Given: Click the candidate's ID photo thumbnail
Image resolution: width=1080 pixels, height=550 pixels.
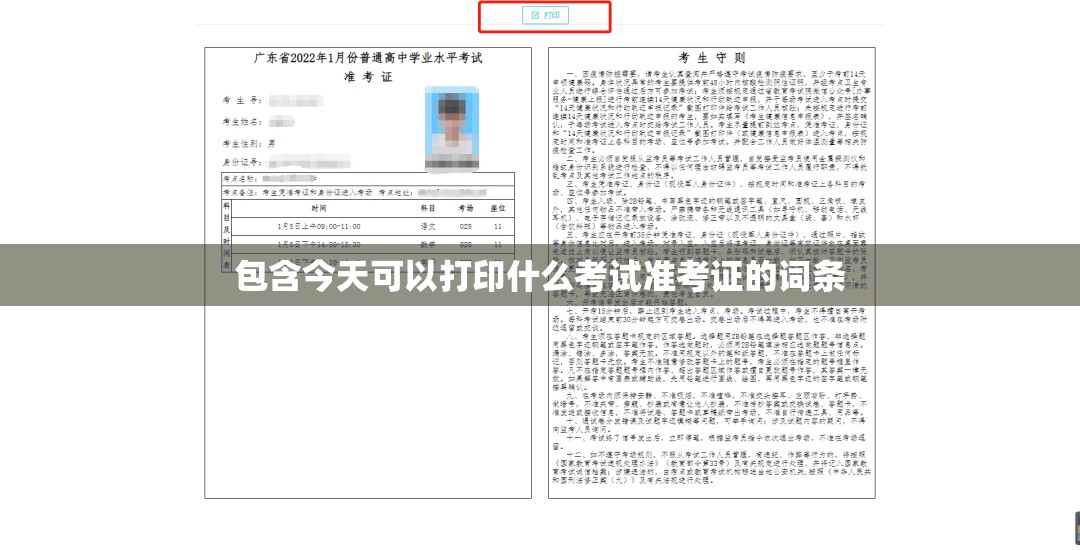Looking at the screenshot, I should (x=452, y=129).
